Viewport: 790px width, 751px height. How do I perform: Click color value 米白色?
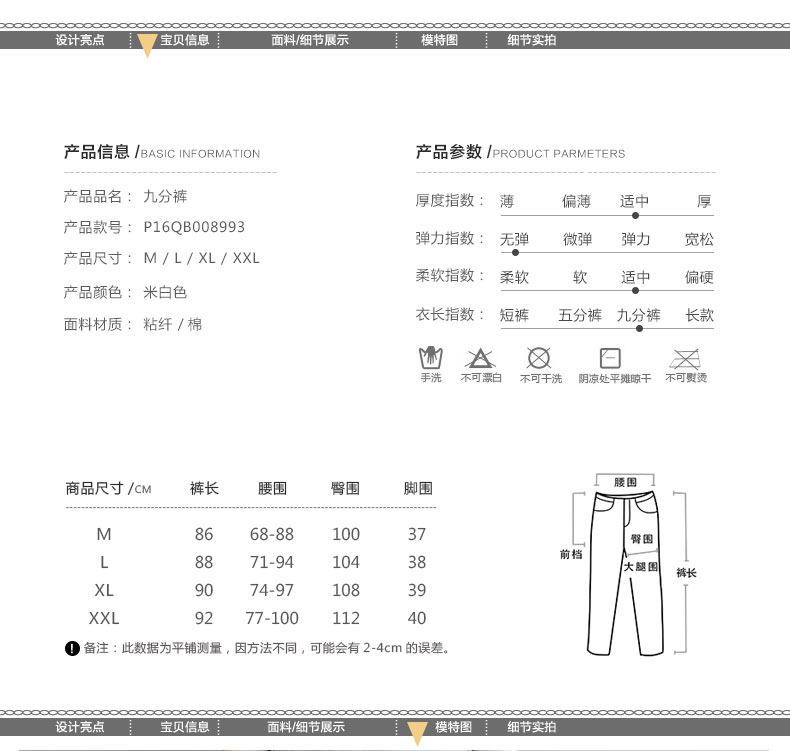point(165,292)
